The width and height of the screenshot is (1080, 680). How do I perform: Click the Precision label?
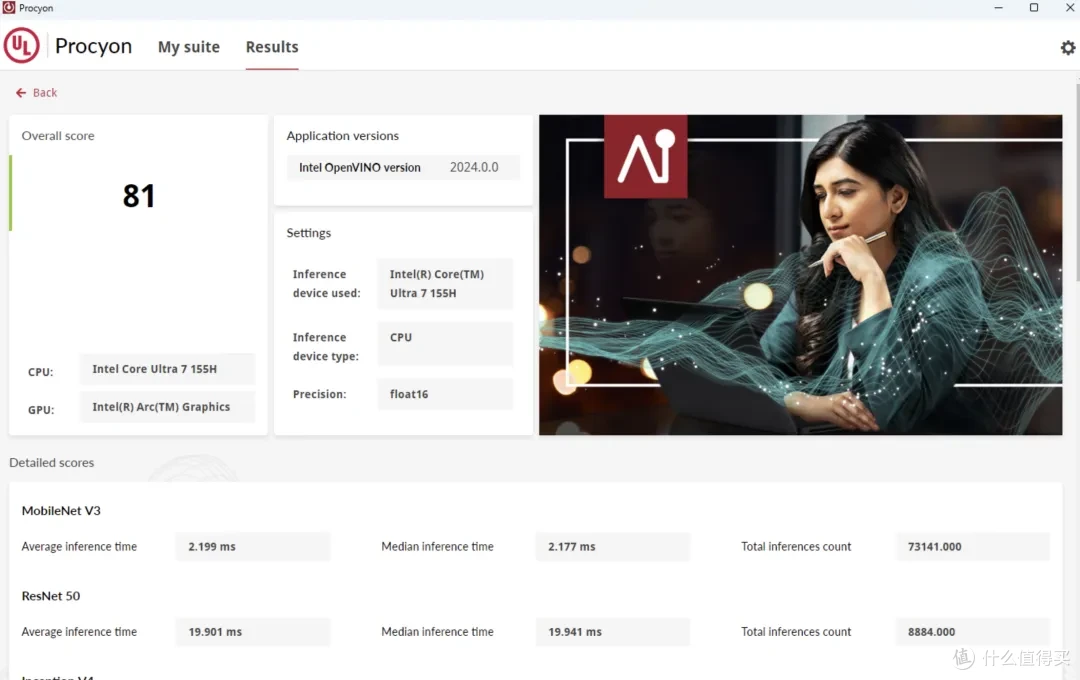(319, 394)
